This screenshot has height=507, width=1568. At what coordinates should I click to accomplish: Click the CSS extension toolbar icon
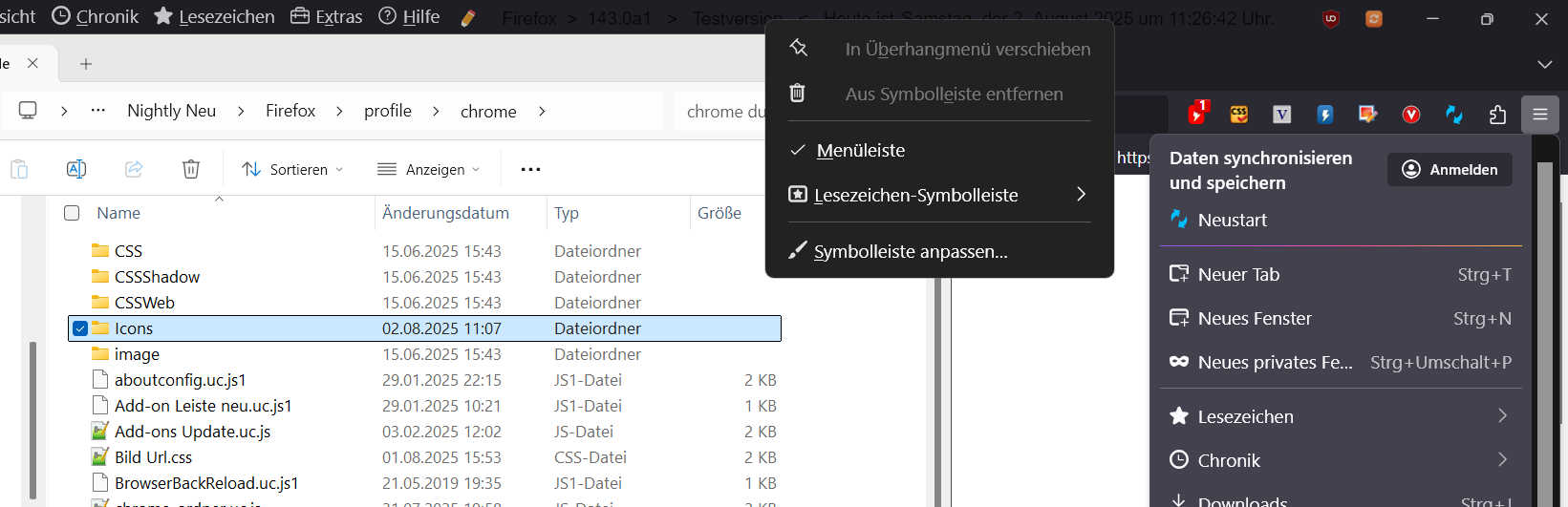pos(1239,115)
